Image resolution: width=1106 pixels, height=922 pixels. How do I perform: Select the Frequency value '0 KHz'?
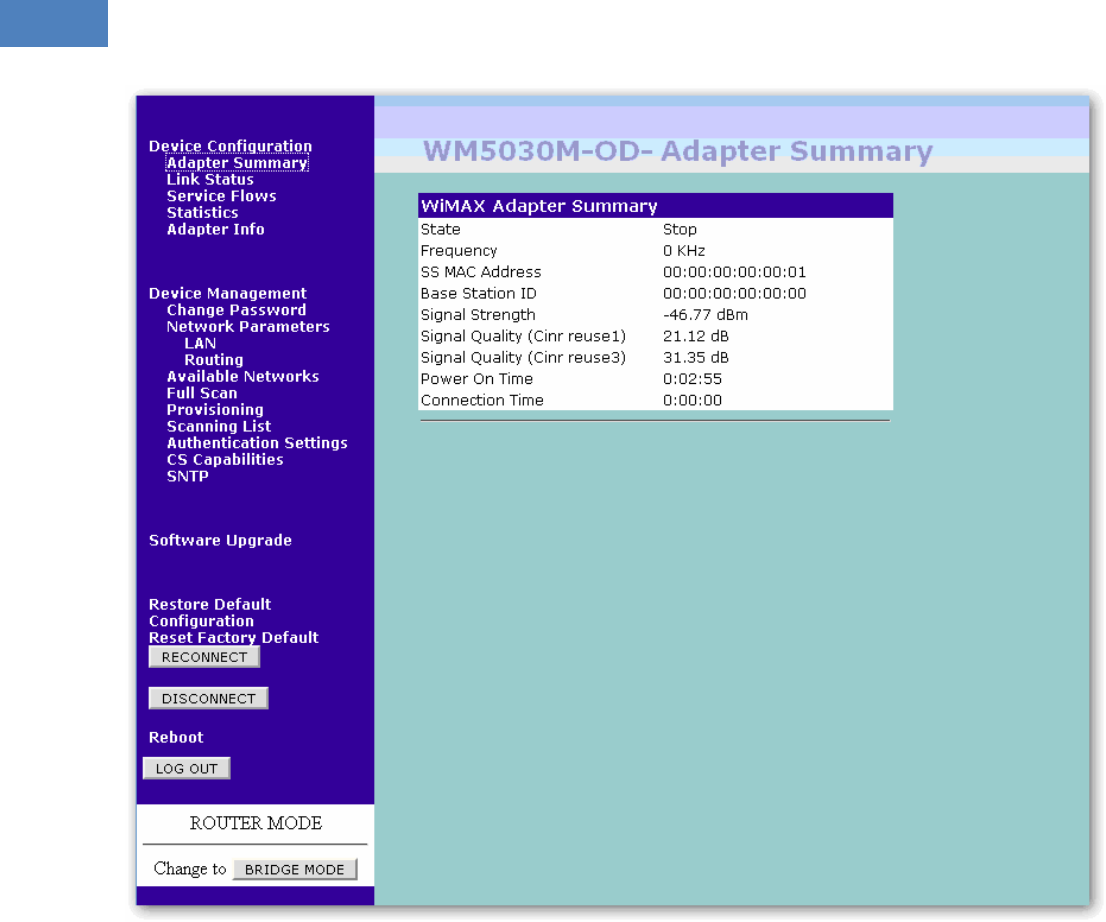click(x=683, y=251)
